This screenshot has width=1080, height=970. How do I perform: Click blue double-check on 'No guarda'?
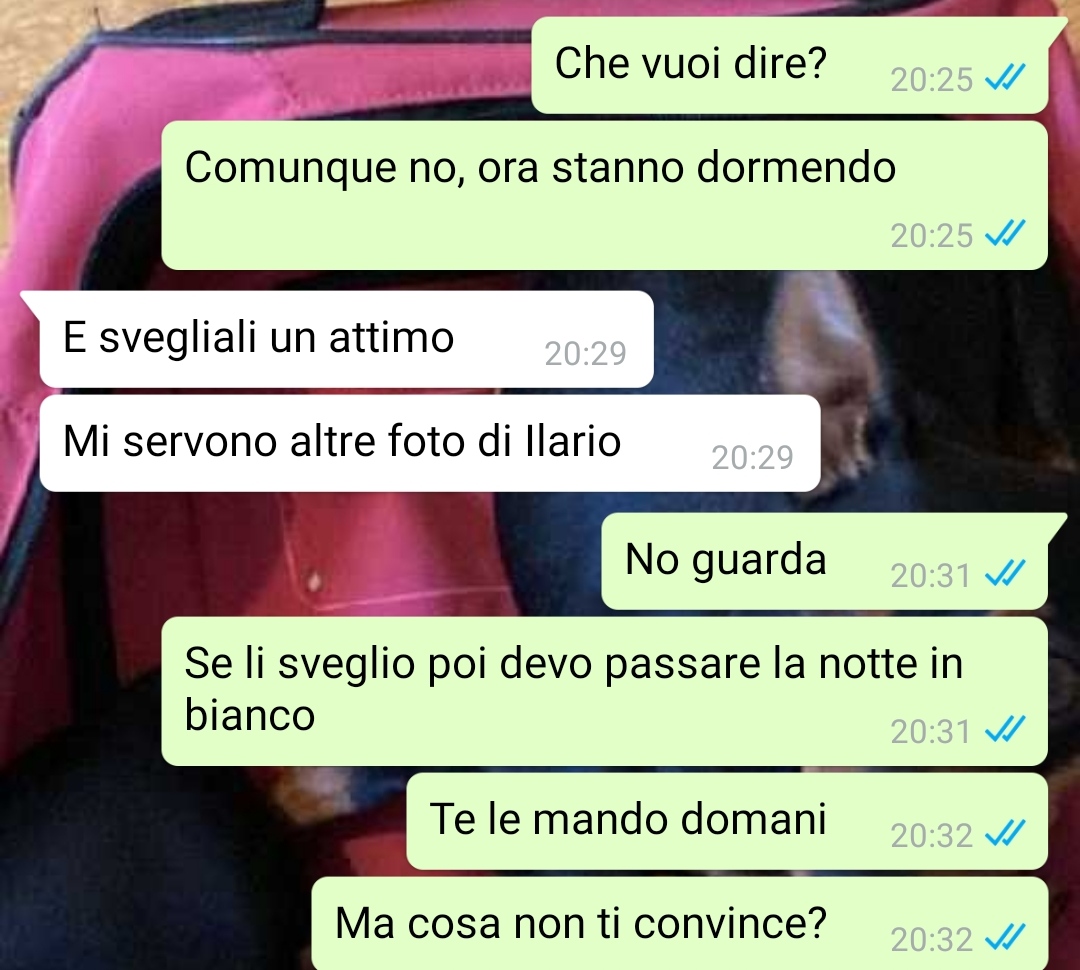pos(1006,573)
